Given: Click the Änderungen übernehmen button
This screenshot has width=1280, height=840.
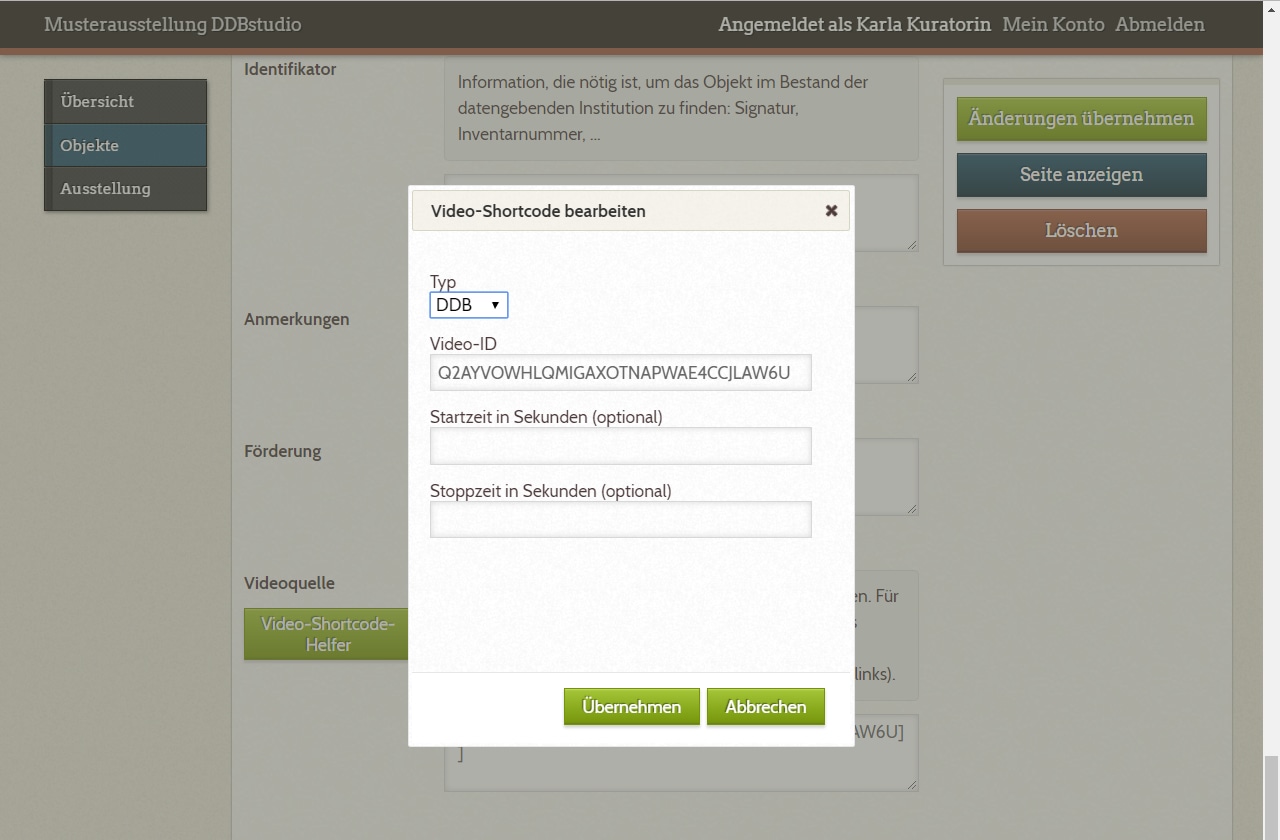Looking at the screenshot, I should [x=1081, y=118].
